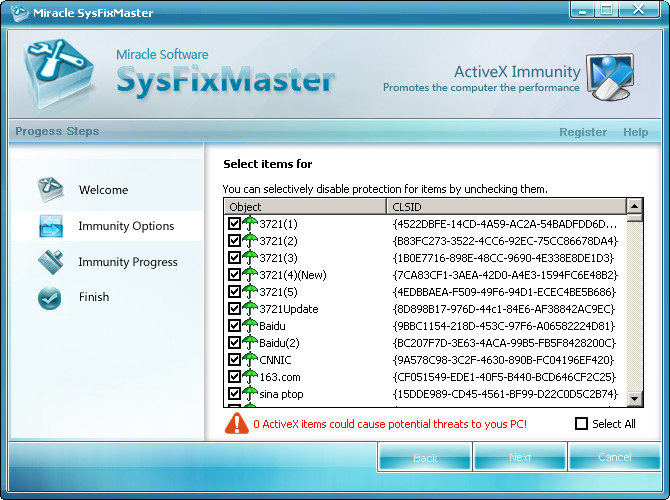Select the CLSID starting {9BBC1154
Viewport: 670px width, 500px height.
pyautogui.click(x=503, y=326)
